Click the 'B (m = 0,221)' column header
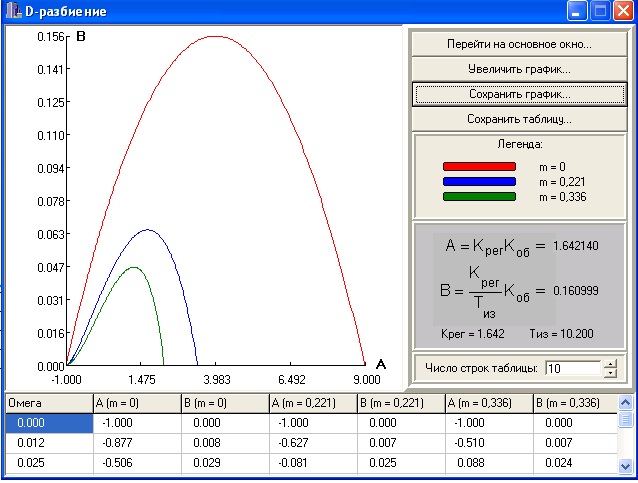This screenshot has width=638, height=483. [401, 403]
